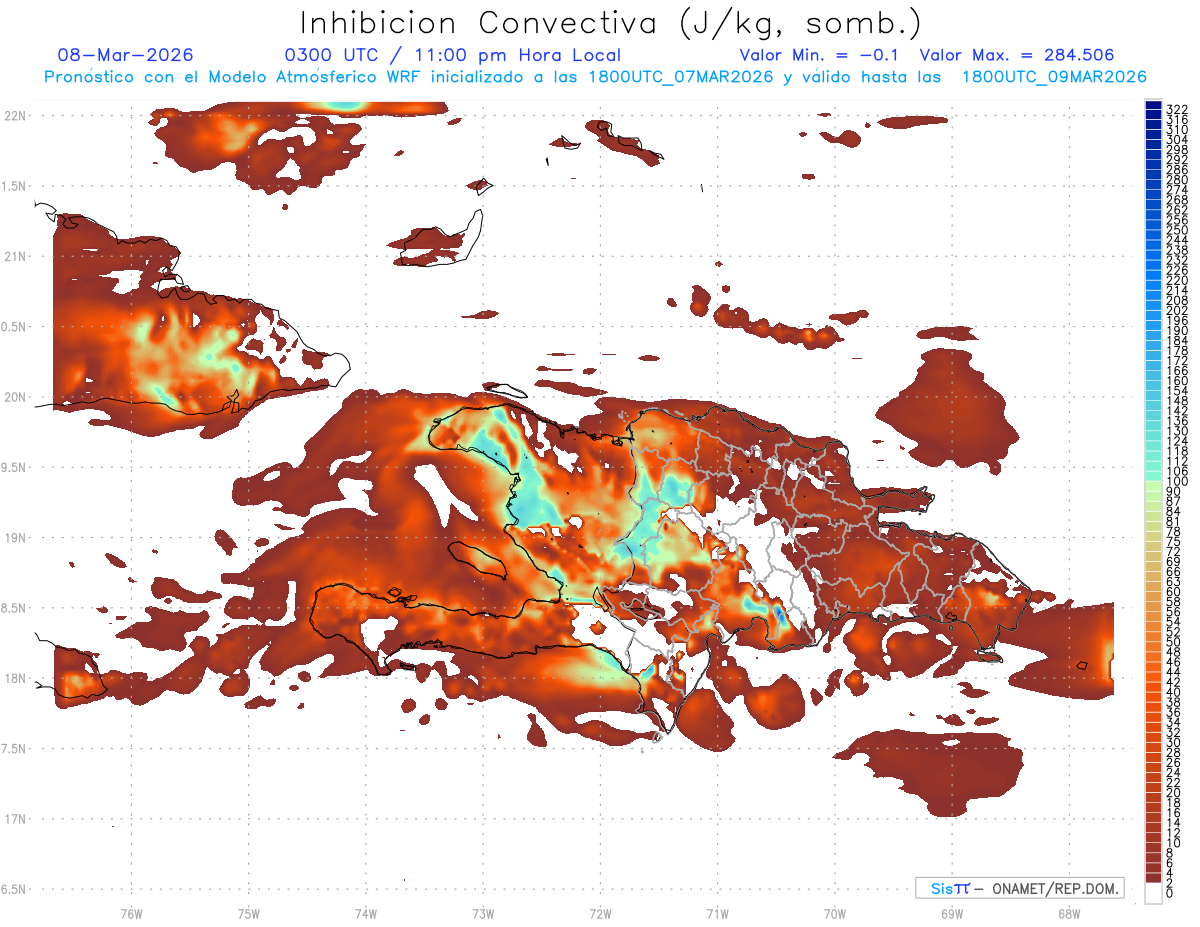Select the "Valor Max. = 284.506" text
The image size is (1200, 927).
[1017, 56]
